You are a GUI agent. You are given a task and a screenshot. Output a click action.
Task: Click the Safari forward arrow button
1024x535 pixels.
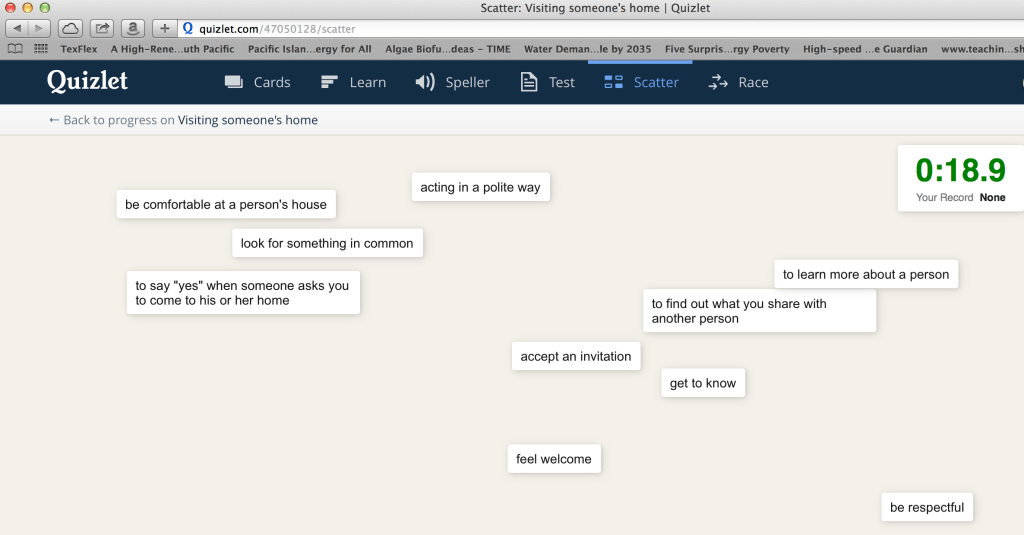pyautogui.click(x=39, y=28)
